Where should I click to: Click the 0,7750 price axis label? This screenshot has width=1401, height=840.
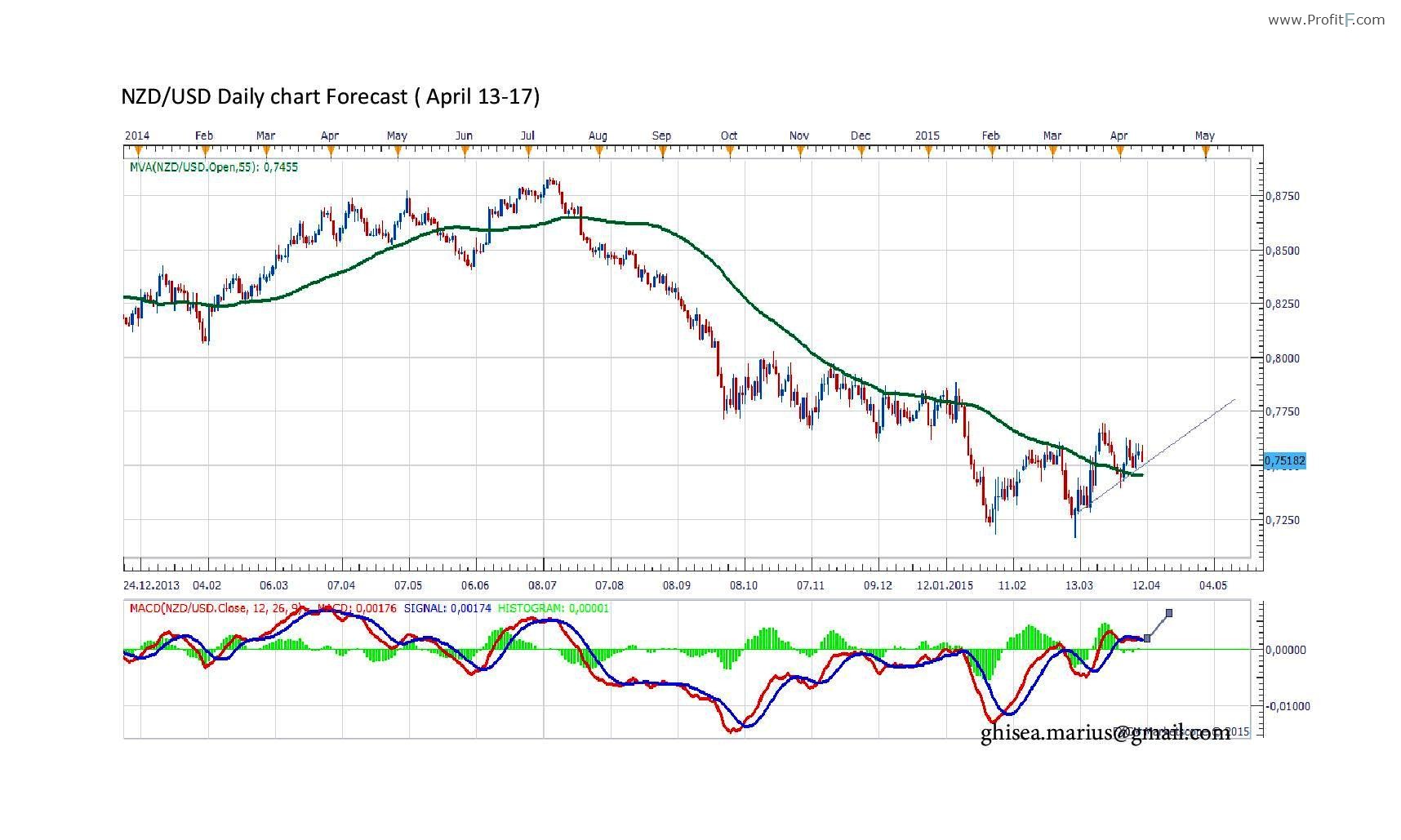(x=1283, y=412)
